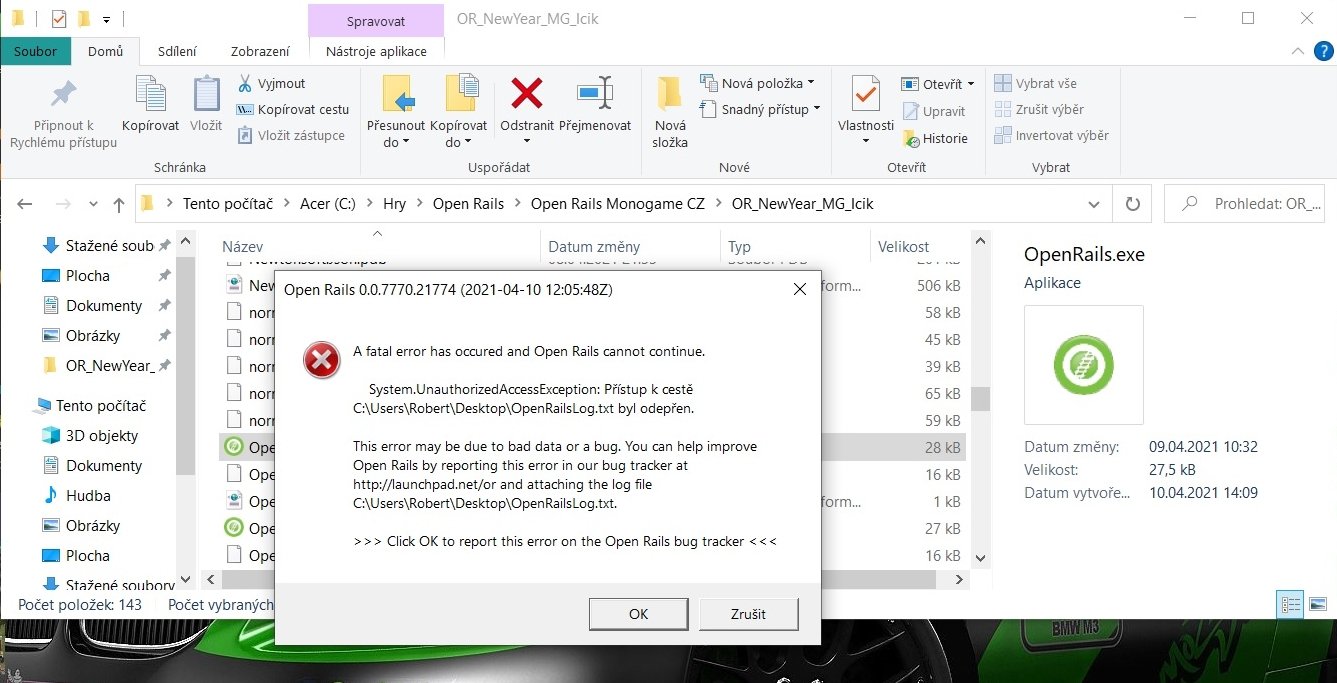This screenshot has width=1337, height=683.
Task: Open Hudba music folder
Action: [x=76, y=495]
